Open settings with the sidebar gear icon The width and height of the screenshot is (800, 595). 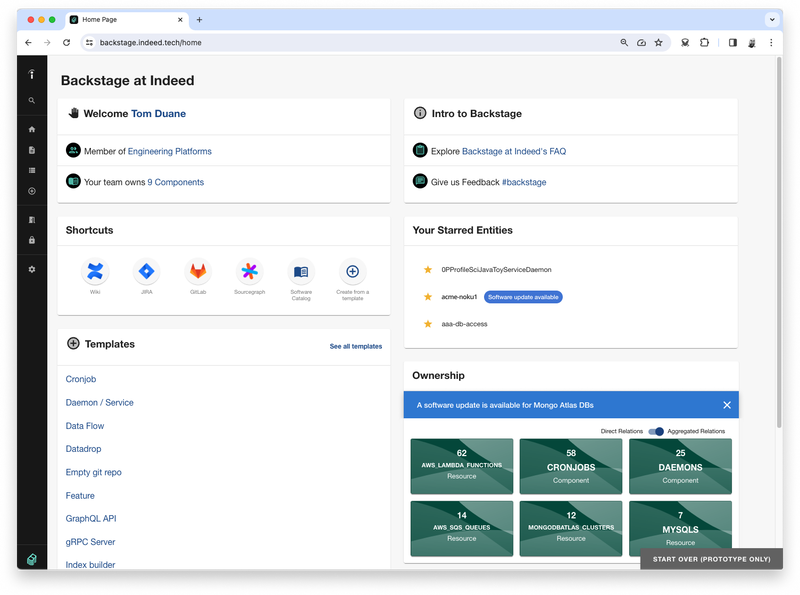[32, 269]
